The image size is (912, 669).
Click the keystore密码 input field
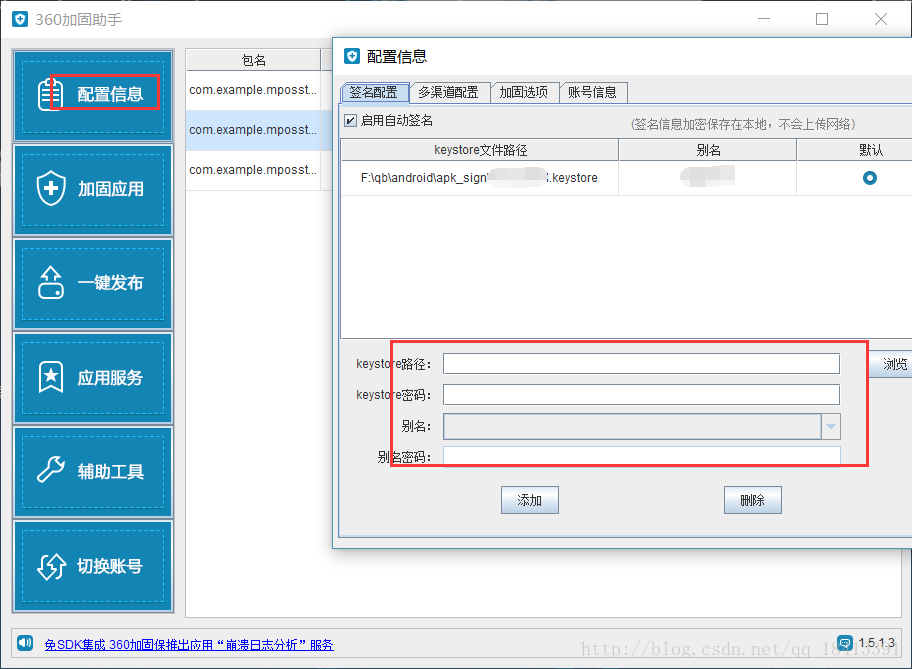(x=641, y=394)
